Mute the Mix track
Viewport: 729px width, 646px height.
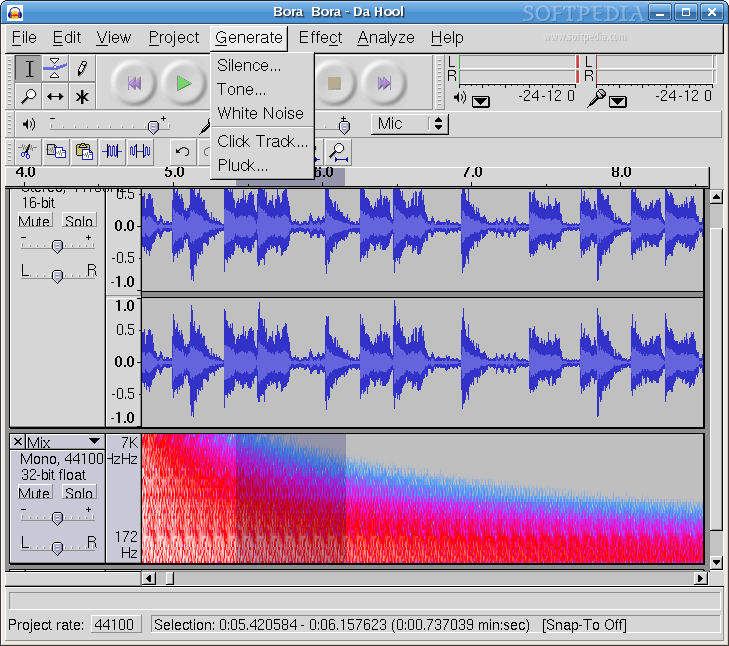[x=35, y=492]
